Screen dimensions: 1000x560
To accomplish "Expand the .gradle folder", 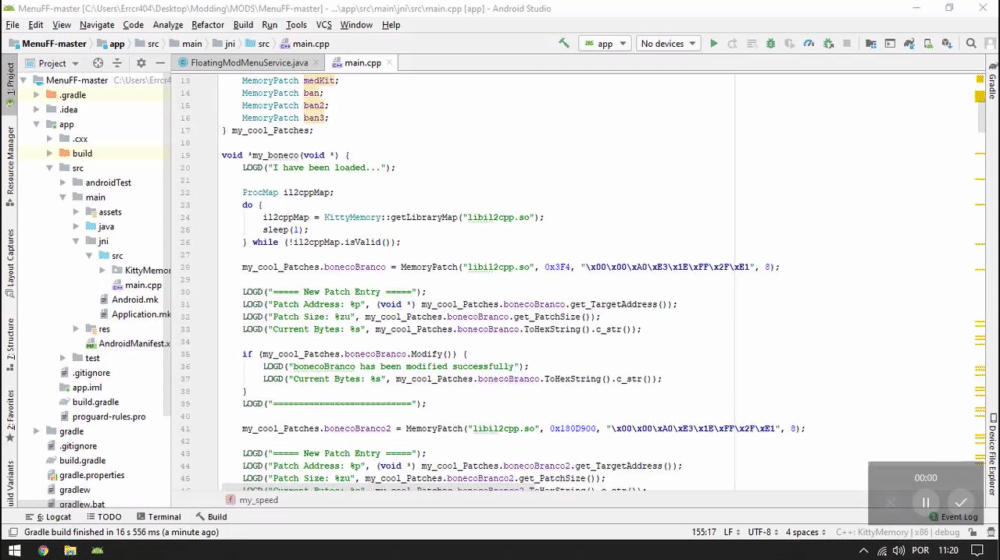I will [x=36, y=94].
